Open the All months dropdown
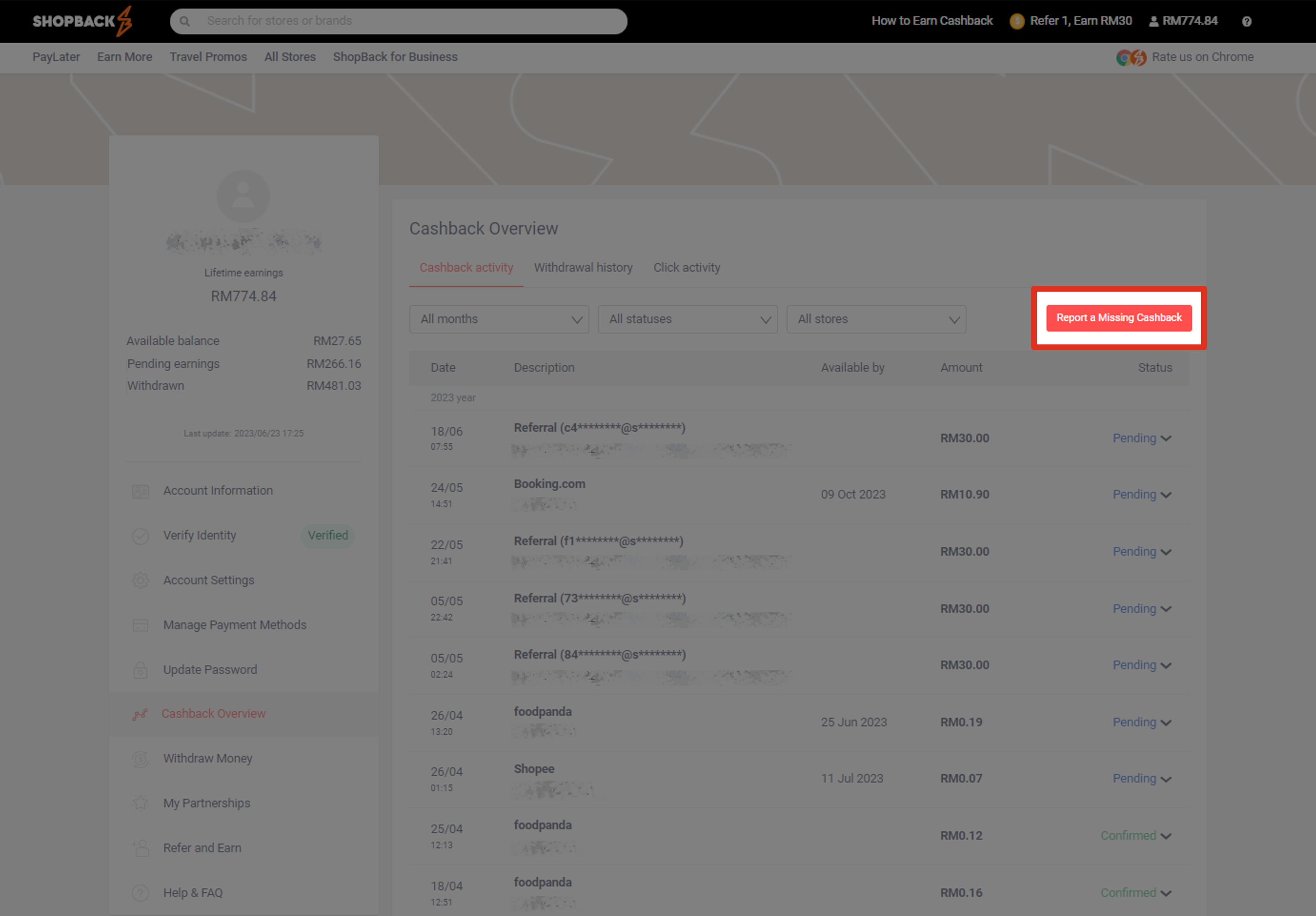The image size is (1316, 916). pos(499,319)
